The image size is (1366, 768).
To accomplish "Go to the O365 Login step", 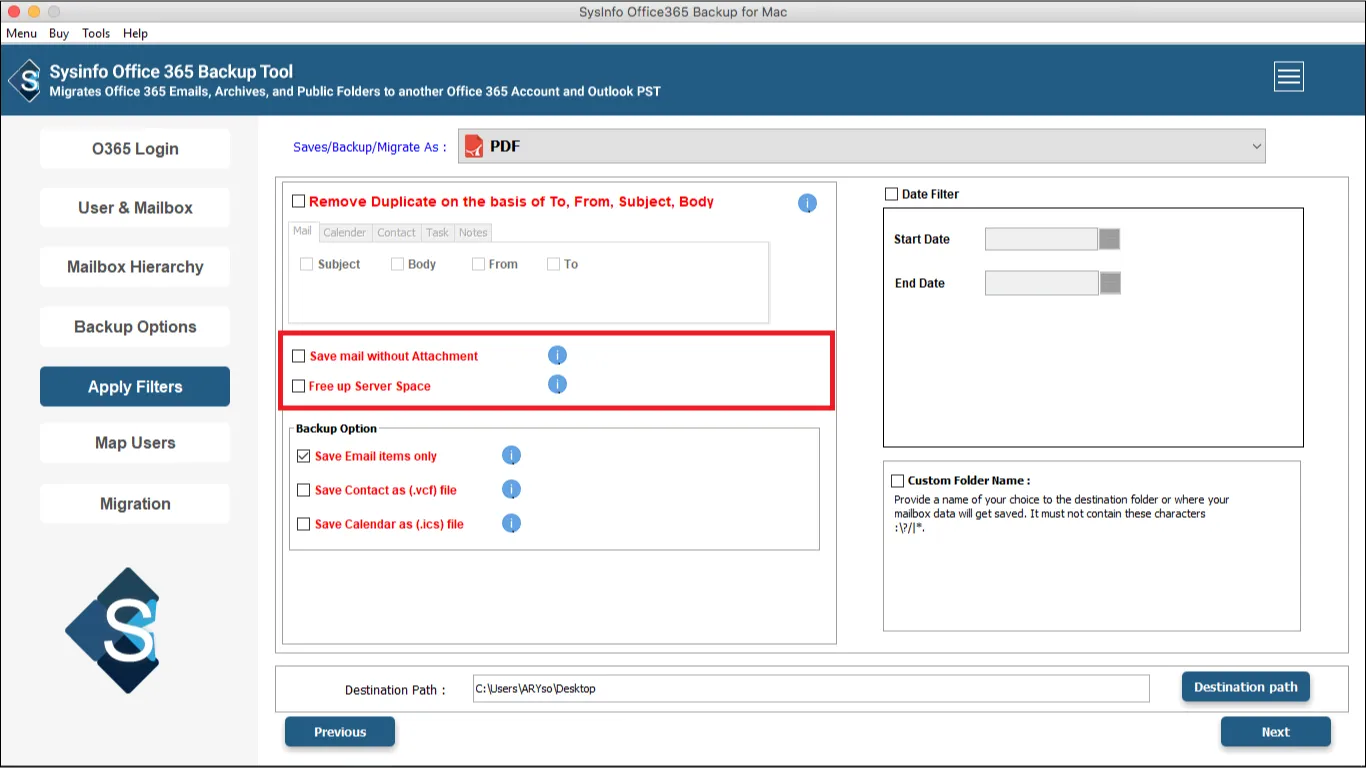I will [135, 149].
